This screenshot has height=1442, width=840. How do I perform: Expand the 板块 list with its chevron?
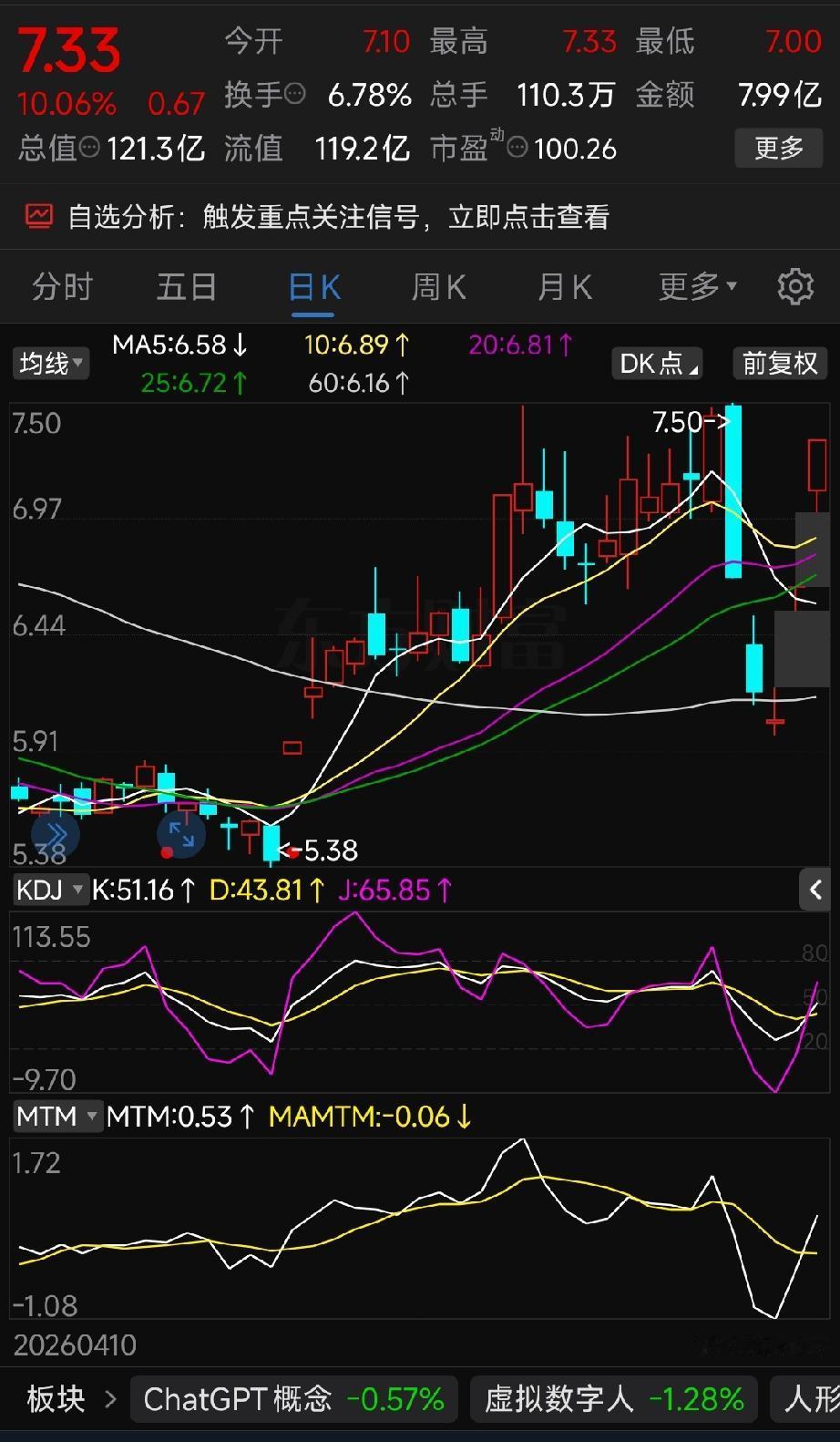point(111,1398)
